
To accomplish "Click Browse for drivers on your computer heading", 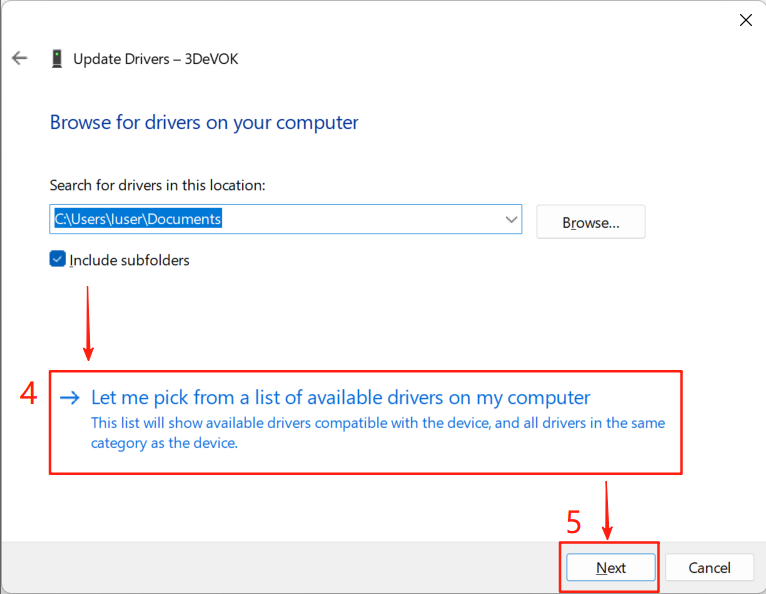I will pyautogui.click(x=204, y=123).
